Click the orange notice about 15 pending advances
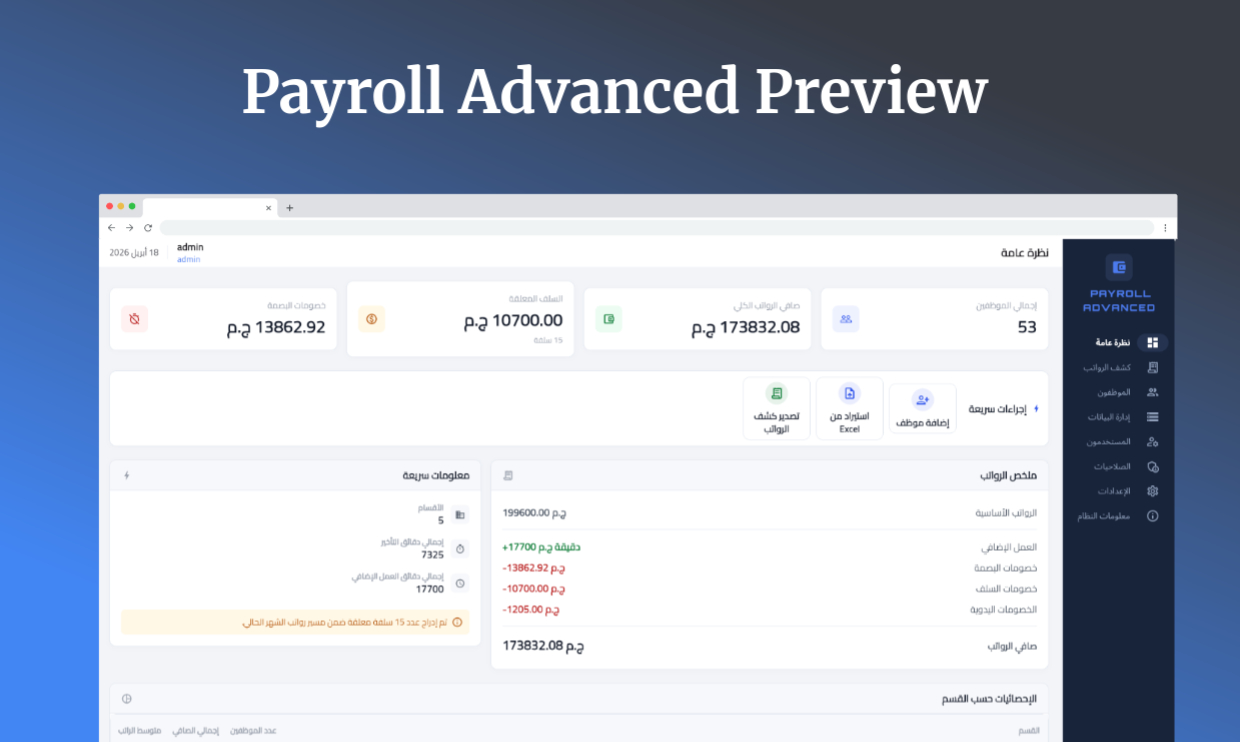1240x742 pixels. tap(295, 622)
